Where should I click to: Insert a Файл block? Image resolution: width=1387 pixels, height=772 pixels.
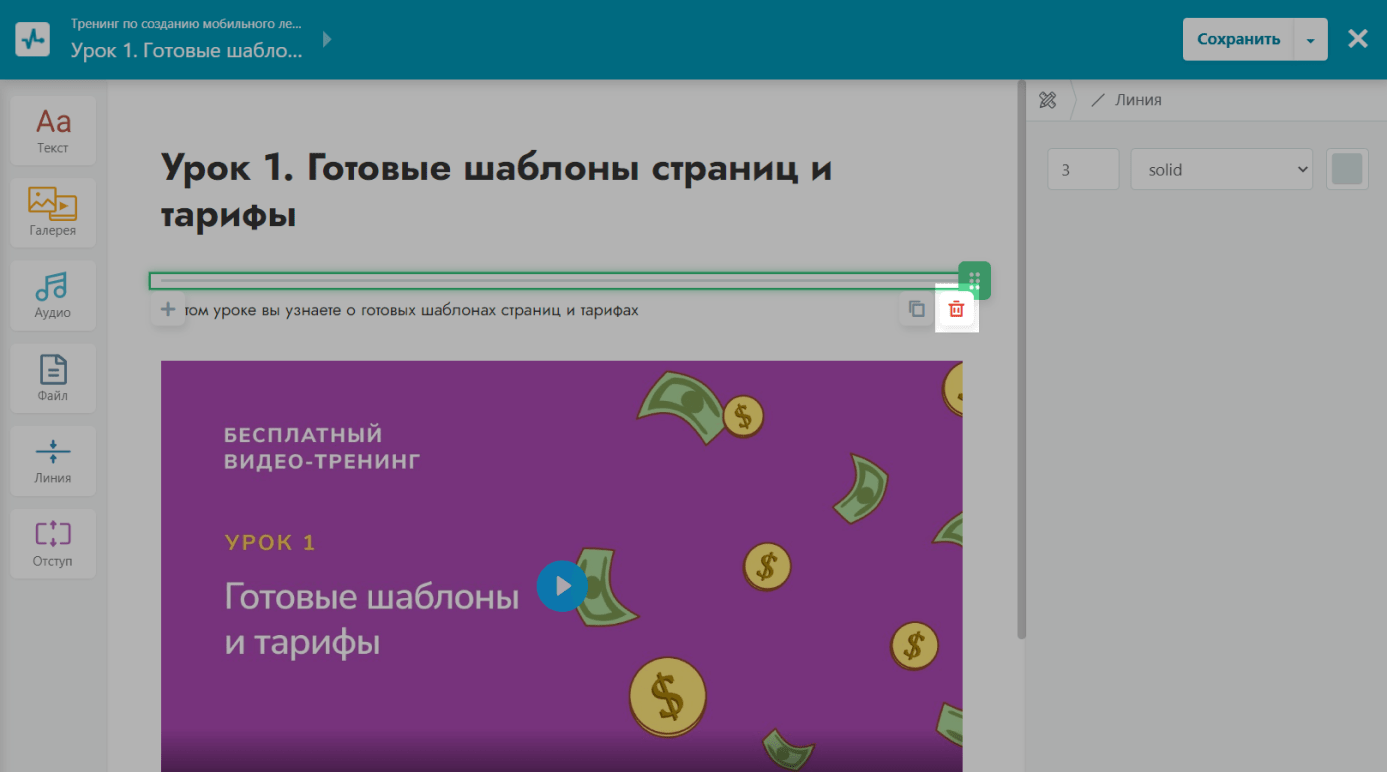click(53, 378)
